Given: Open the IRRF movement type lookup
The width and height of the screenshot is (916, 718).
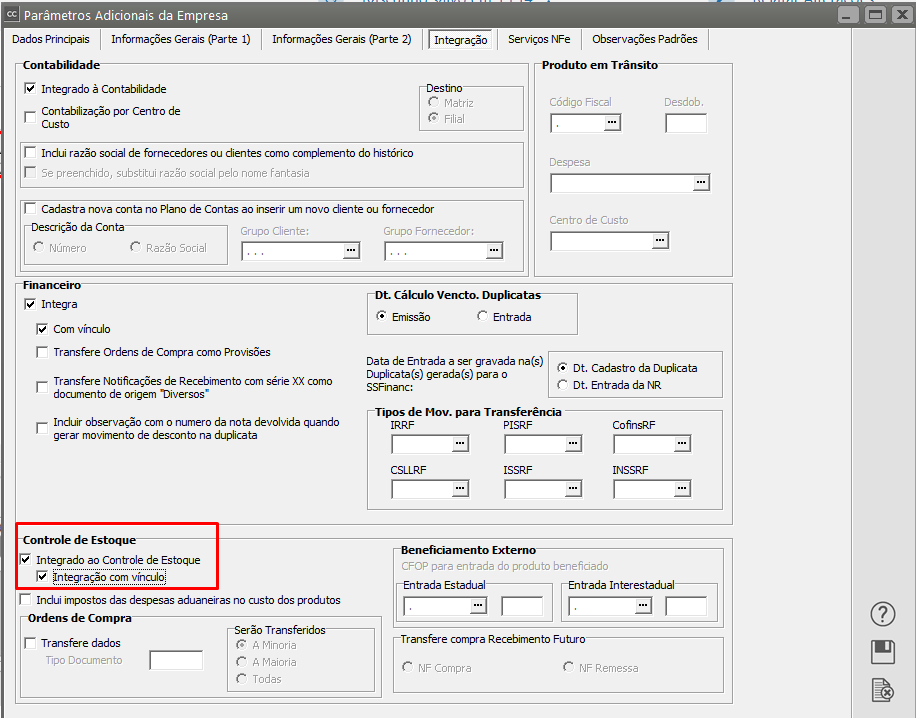Looking at the screenshot, I should [x=460, y=443].
